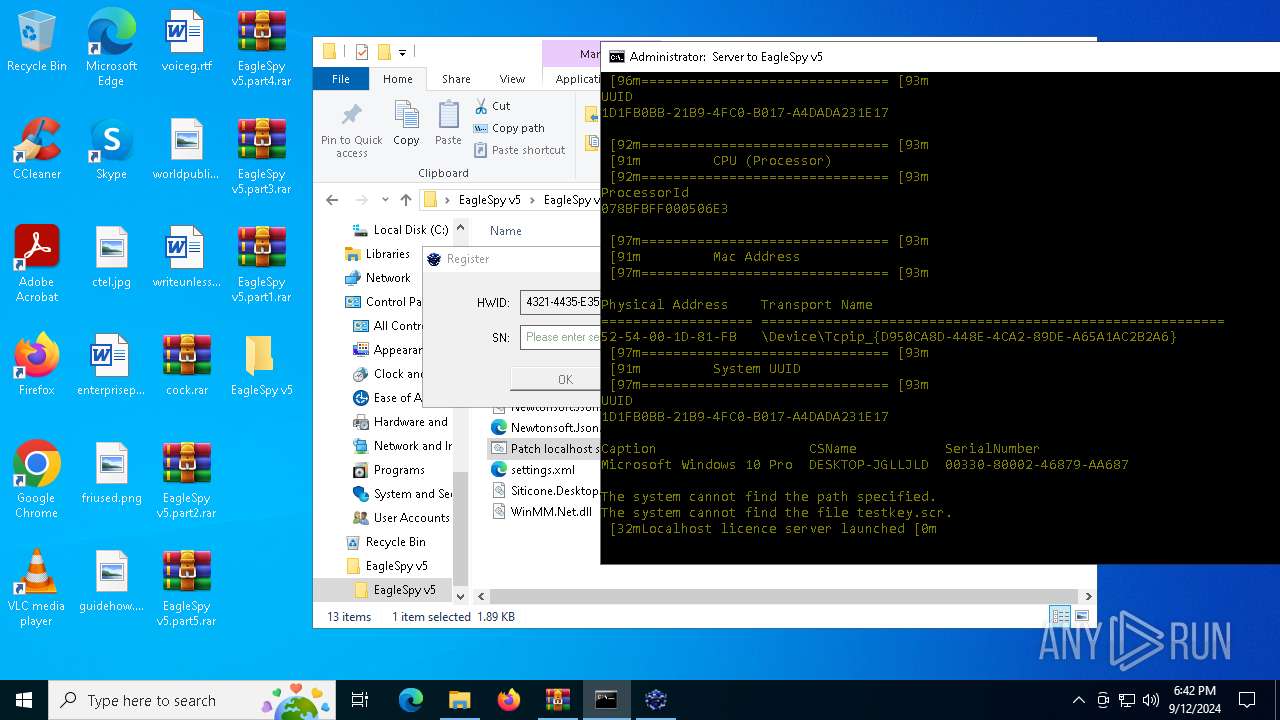
Task: Switch to the View ribbon tab
Action: (x=512, y=79)
